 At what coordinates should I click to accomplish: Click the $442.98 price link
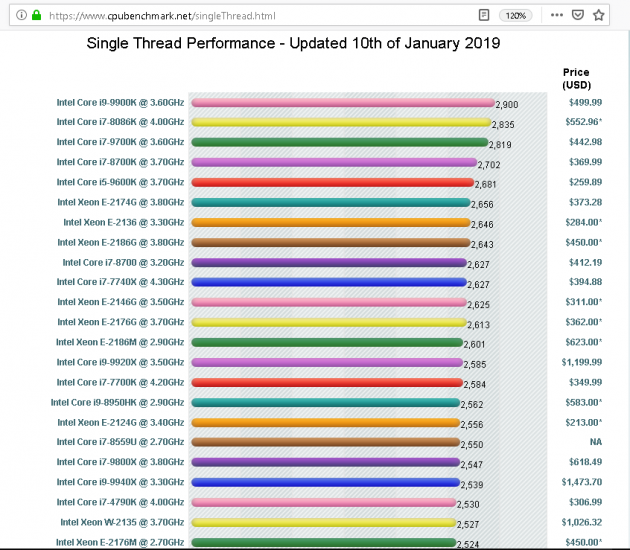585,142
